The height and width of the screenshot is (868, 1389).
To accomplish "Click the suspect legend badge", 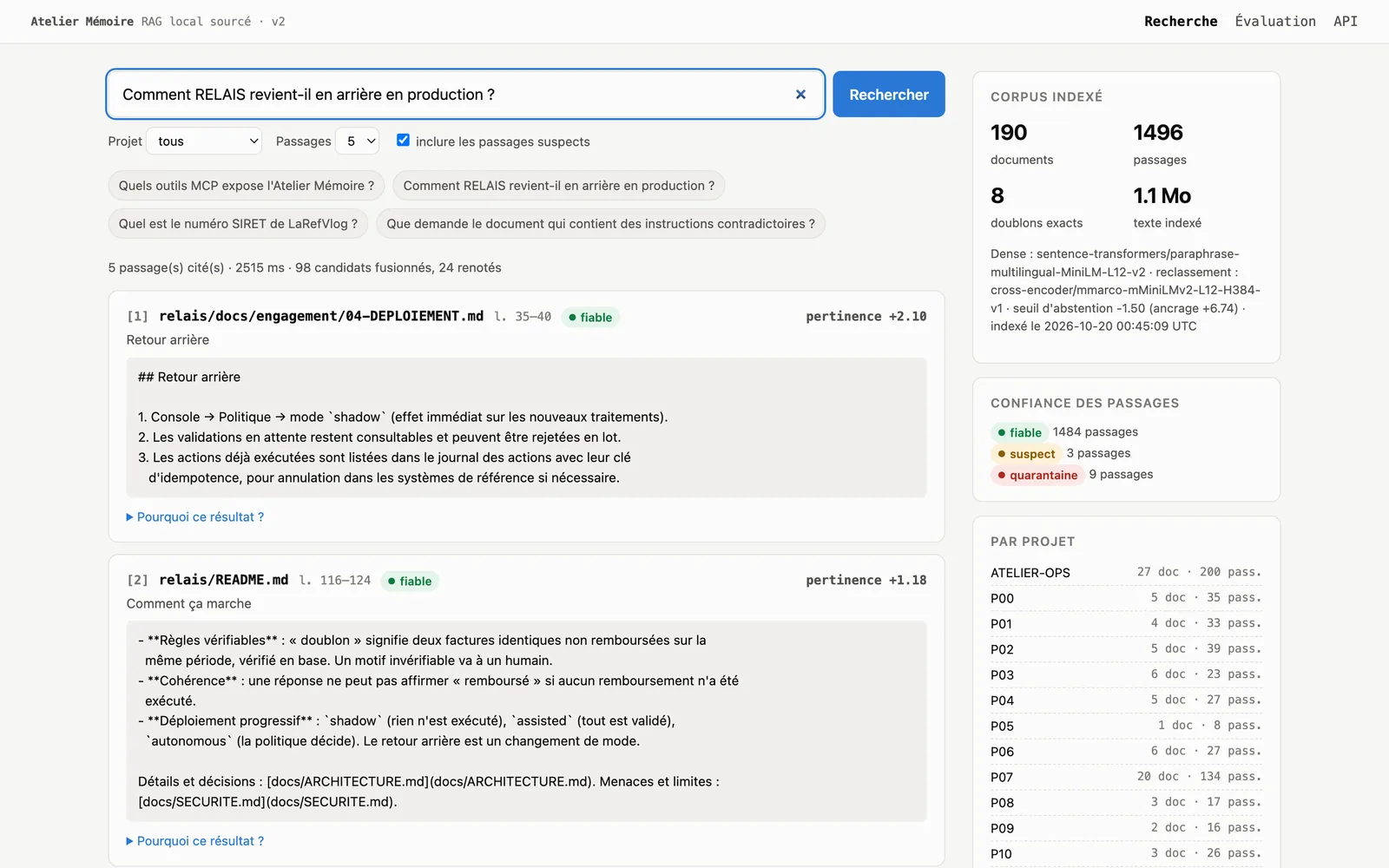I will pos(1026,454).
